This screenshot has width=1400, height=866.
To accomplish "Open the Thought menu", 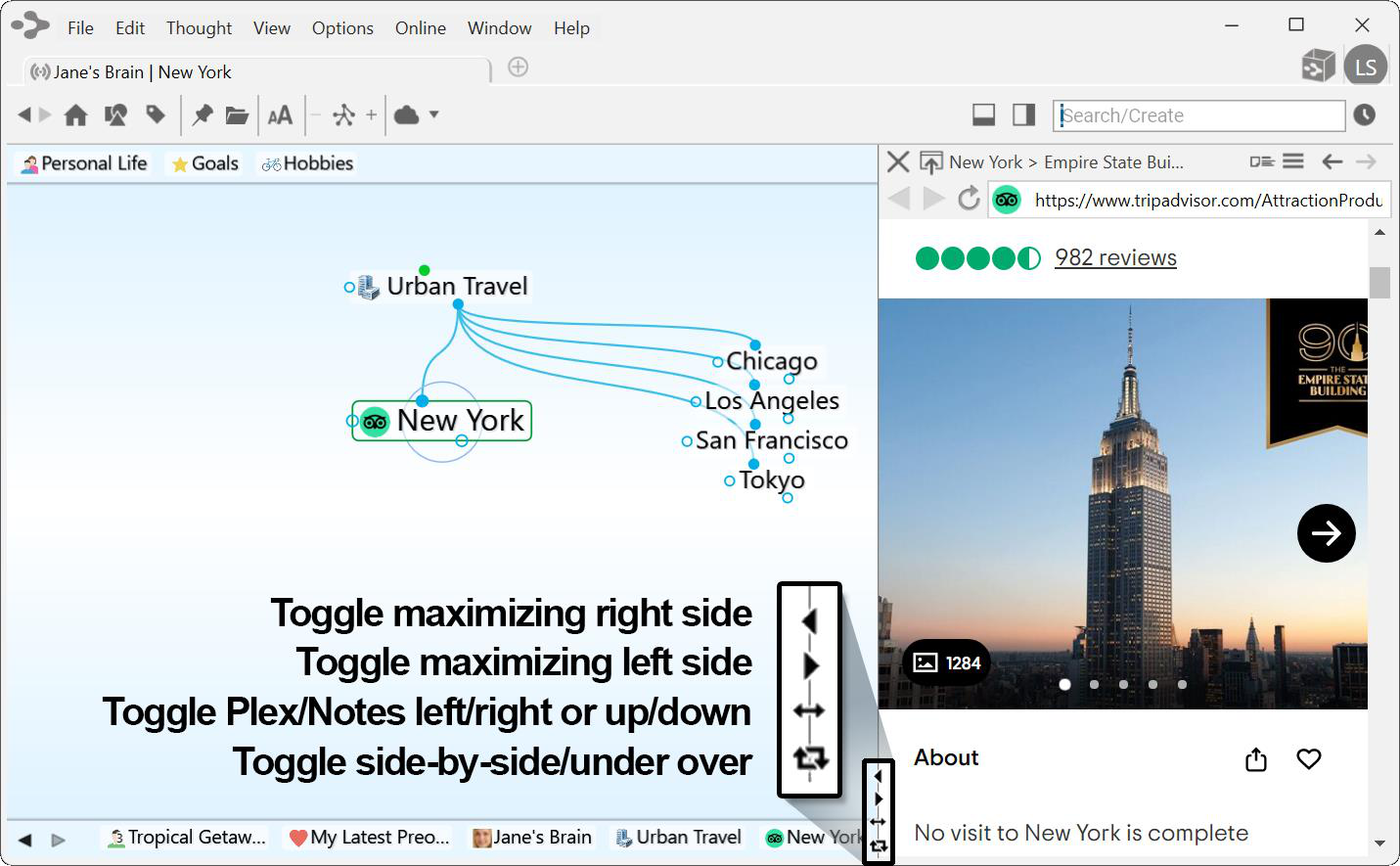I will pos(199,28).
